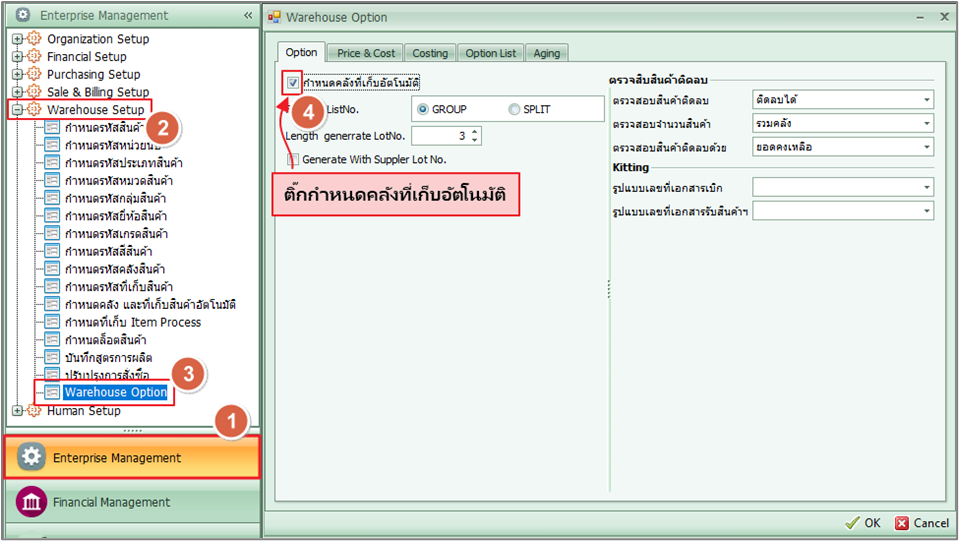Collapse the Warehouse Setup tree node

coord(17,109)
